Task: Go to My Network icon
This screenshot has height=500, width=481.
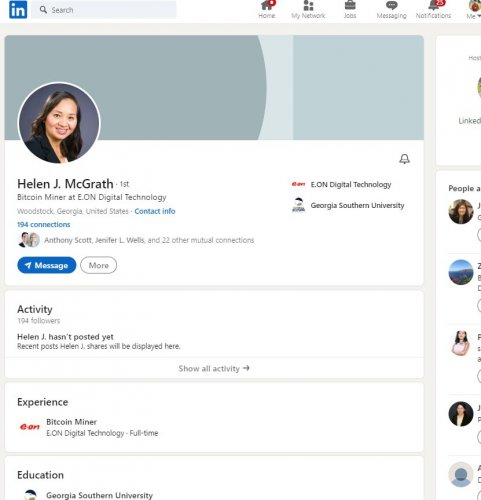Action: 308,6
